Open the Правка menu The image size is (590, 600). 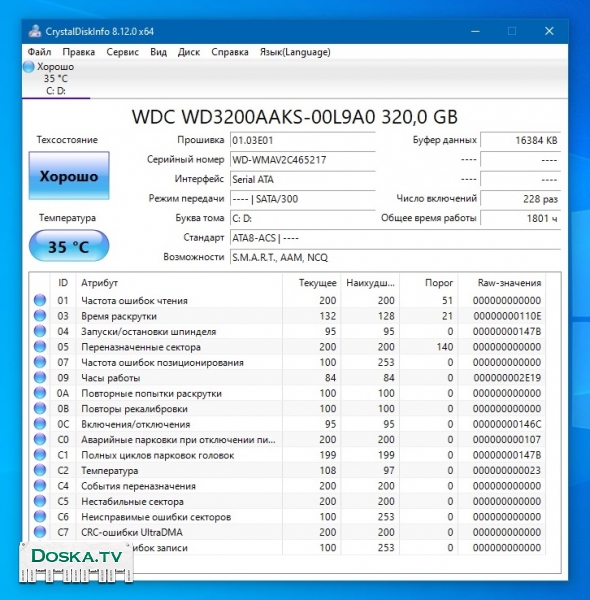click(79, 52)
